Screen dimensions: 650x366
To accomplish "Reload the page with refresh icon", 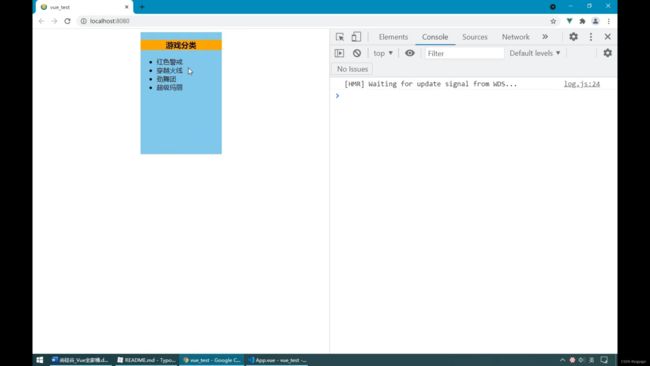I will coord(68,21).
